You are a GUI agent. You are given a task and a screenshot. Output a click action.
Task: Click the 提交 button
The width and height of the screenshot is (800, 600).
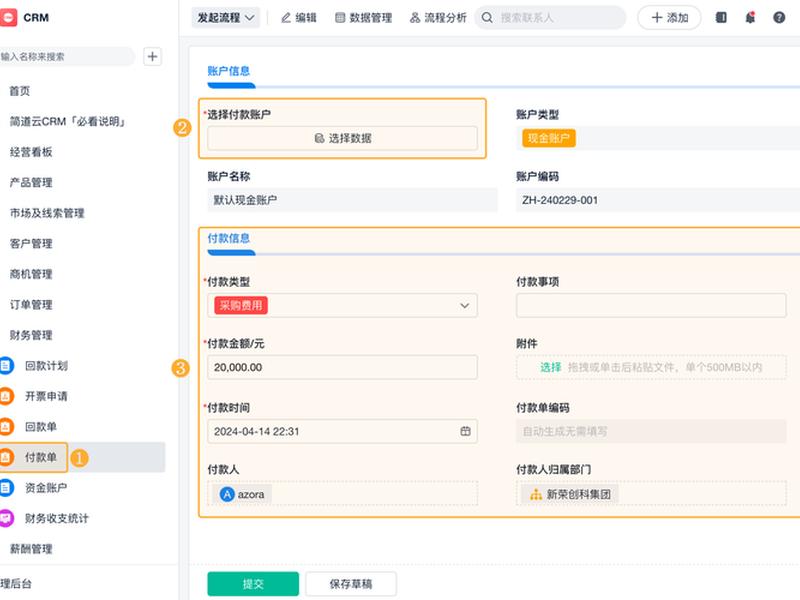[x=253, y=584]
